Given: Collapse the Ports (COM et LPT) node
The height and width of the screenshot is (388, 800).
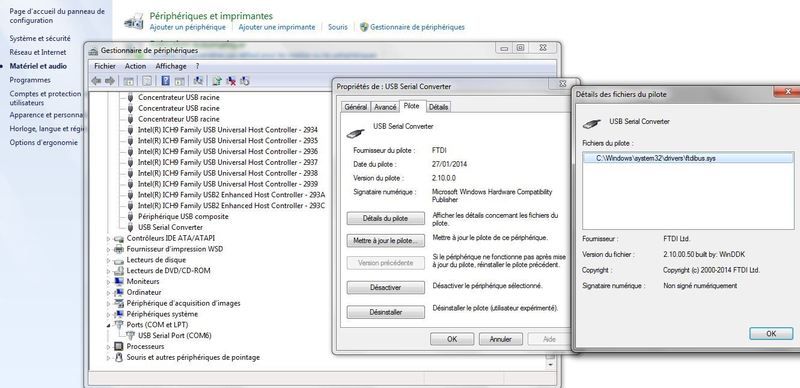Looking at the screenshot, I should (108, 325).
